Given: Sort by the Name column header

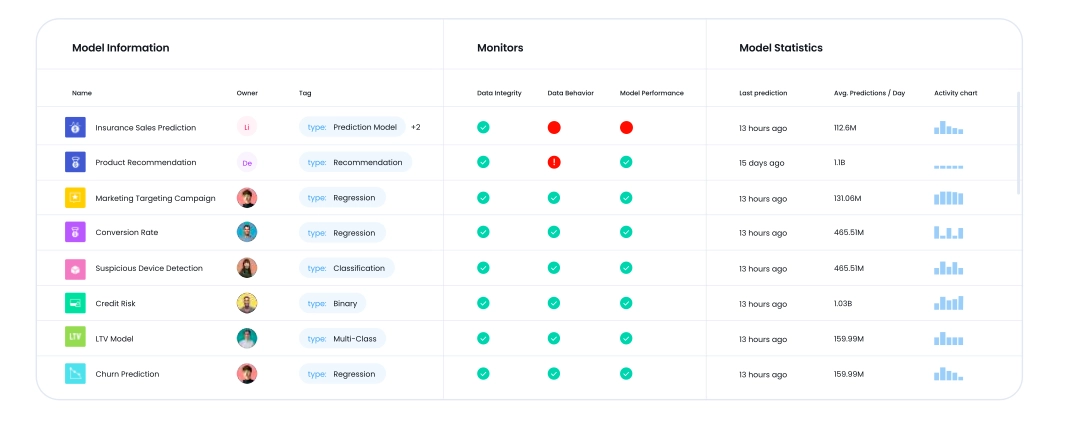Looking at the screenshot, I should [82, 93].
